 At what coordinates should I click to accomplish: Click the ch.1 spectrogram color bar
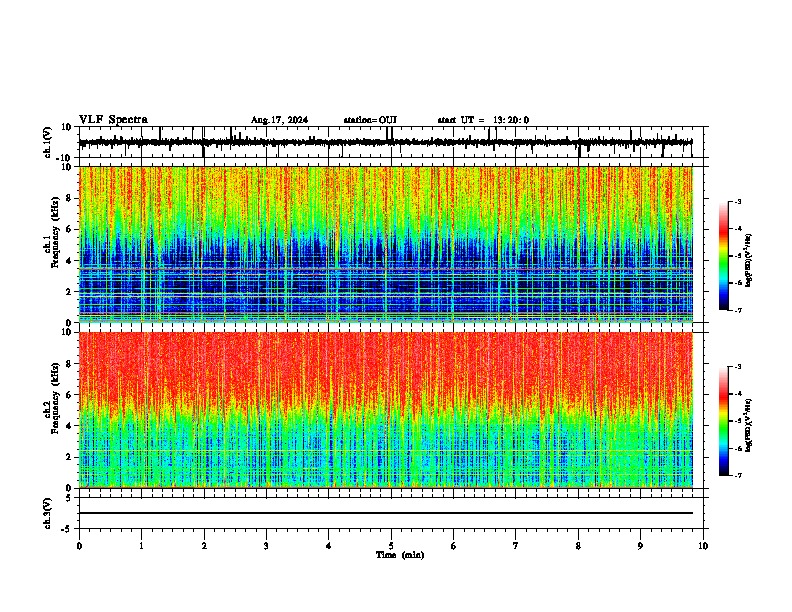click(x=724, y=256)
